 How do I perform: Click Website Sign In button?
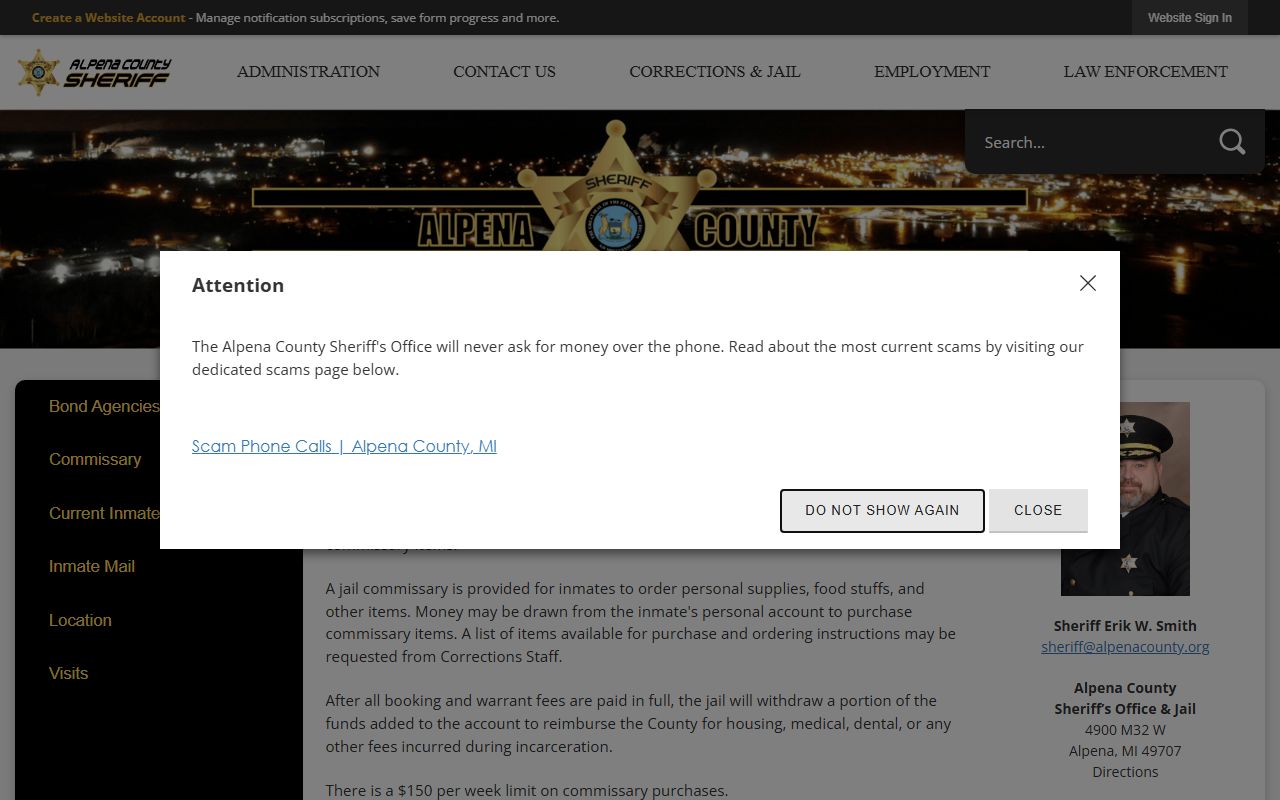click(x=1189, y=18)
